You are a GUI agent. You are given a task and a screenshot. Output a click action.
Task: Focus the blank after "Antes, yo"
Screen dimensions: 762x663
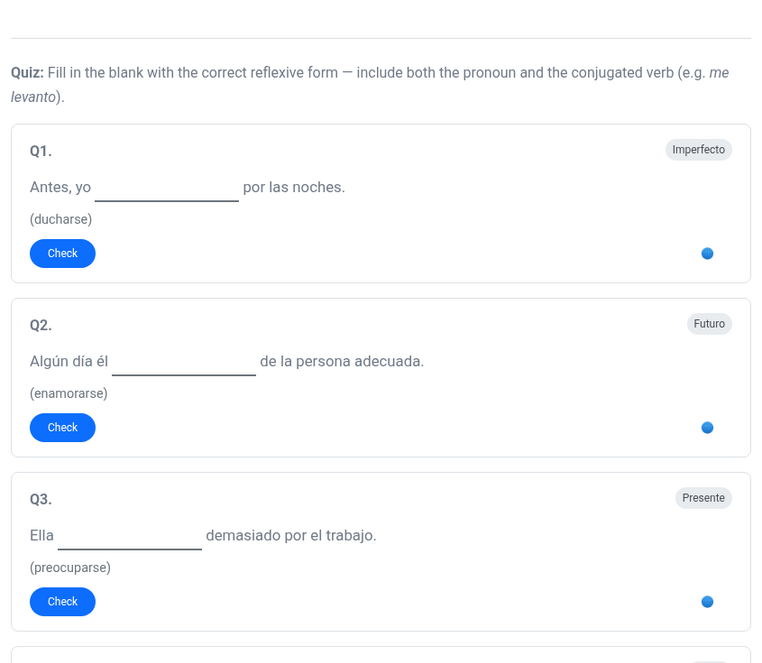pos(167,187)
